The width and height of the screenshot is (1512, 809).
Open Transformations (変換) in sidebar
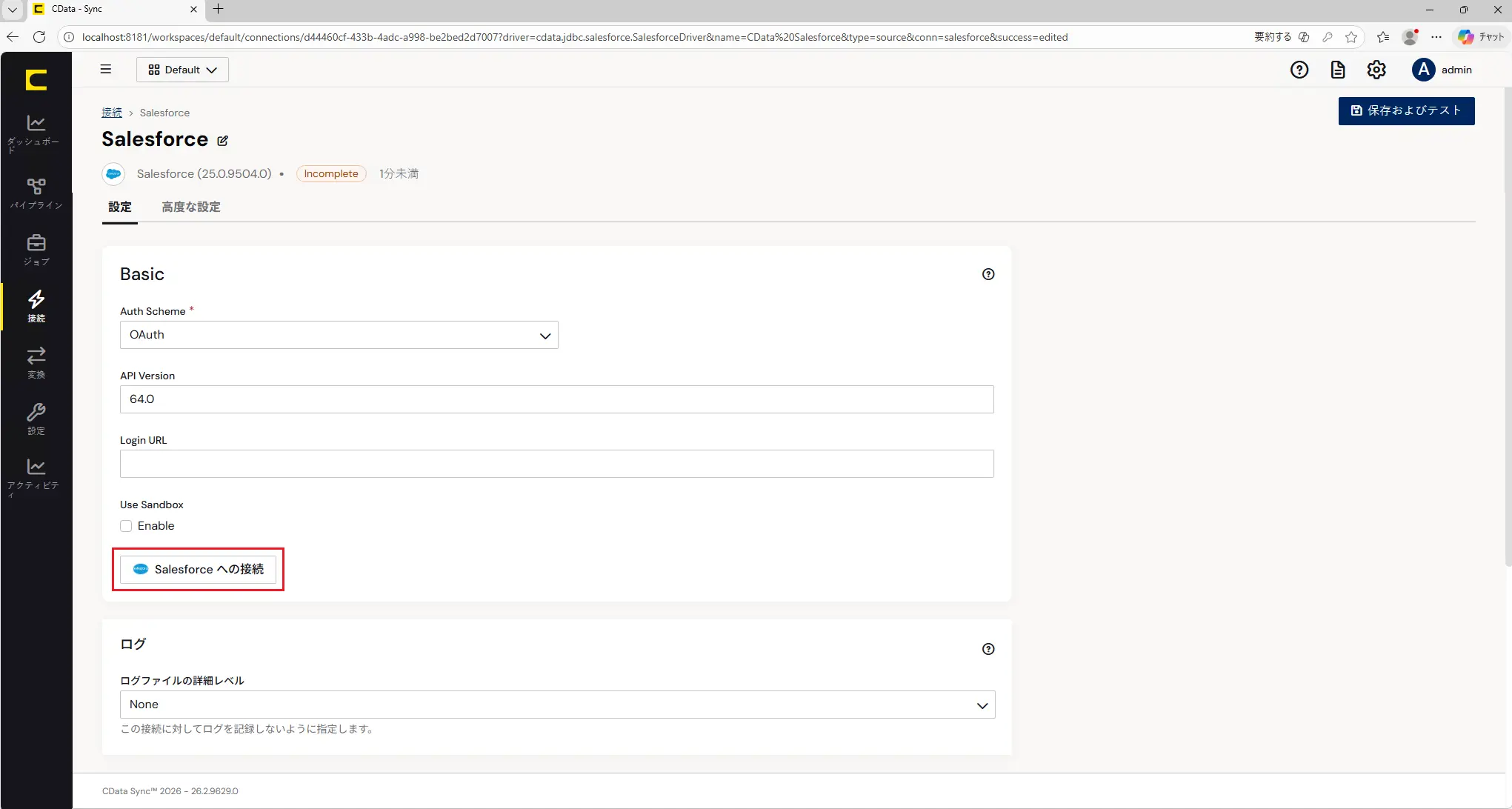pyautogui.click(x=36, y=362)
